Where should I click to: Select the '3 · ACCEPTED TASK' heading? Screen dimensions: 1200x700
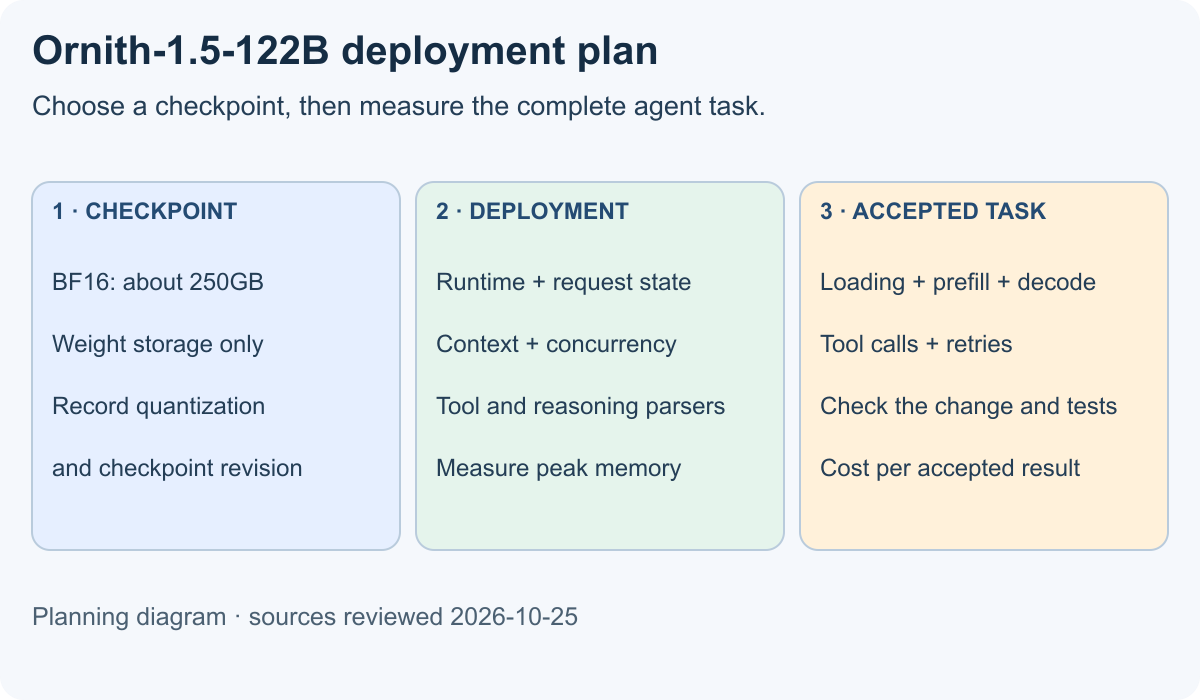[933, 211]
